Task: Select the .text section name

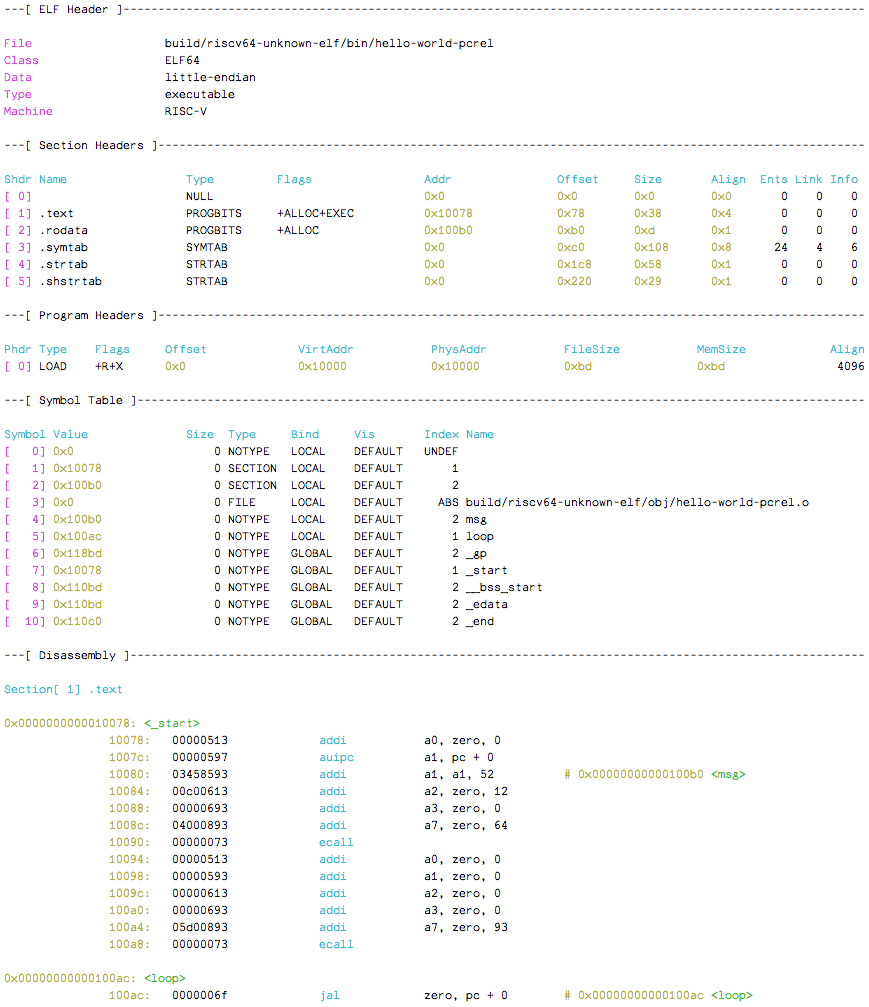Action: (x=56, y=213)
